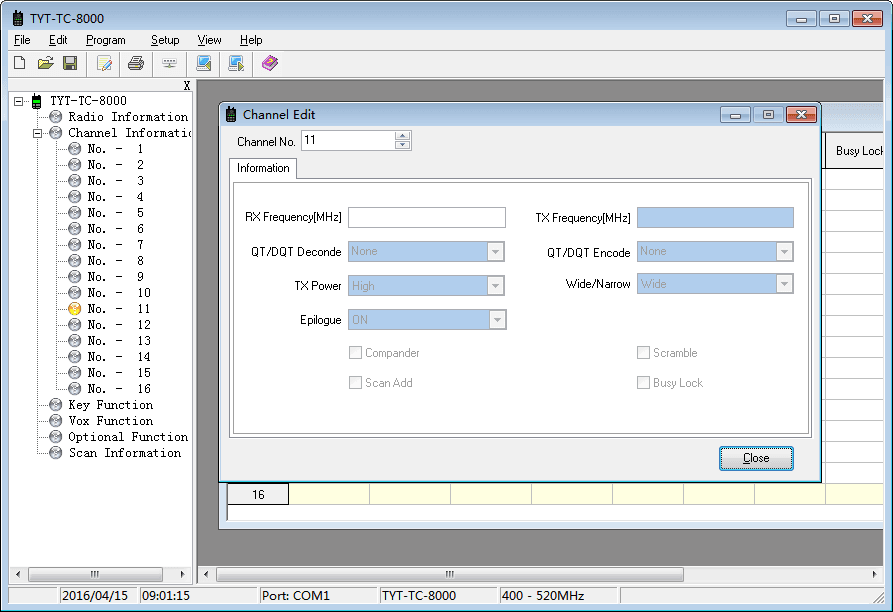Image resolution: width=893 pixels, height=612 pixels.
Task: Click the Edit notepad-and-pencil toolbar icon
Action: (104, 64)
